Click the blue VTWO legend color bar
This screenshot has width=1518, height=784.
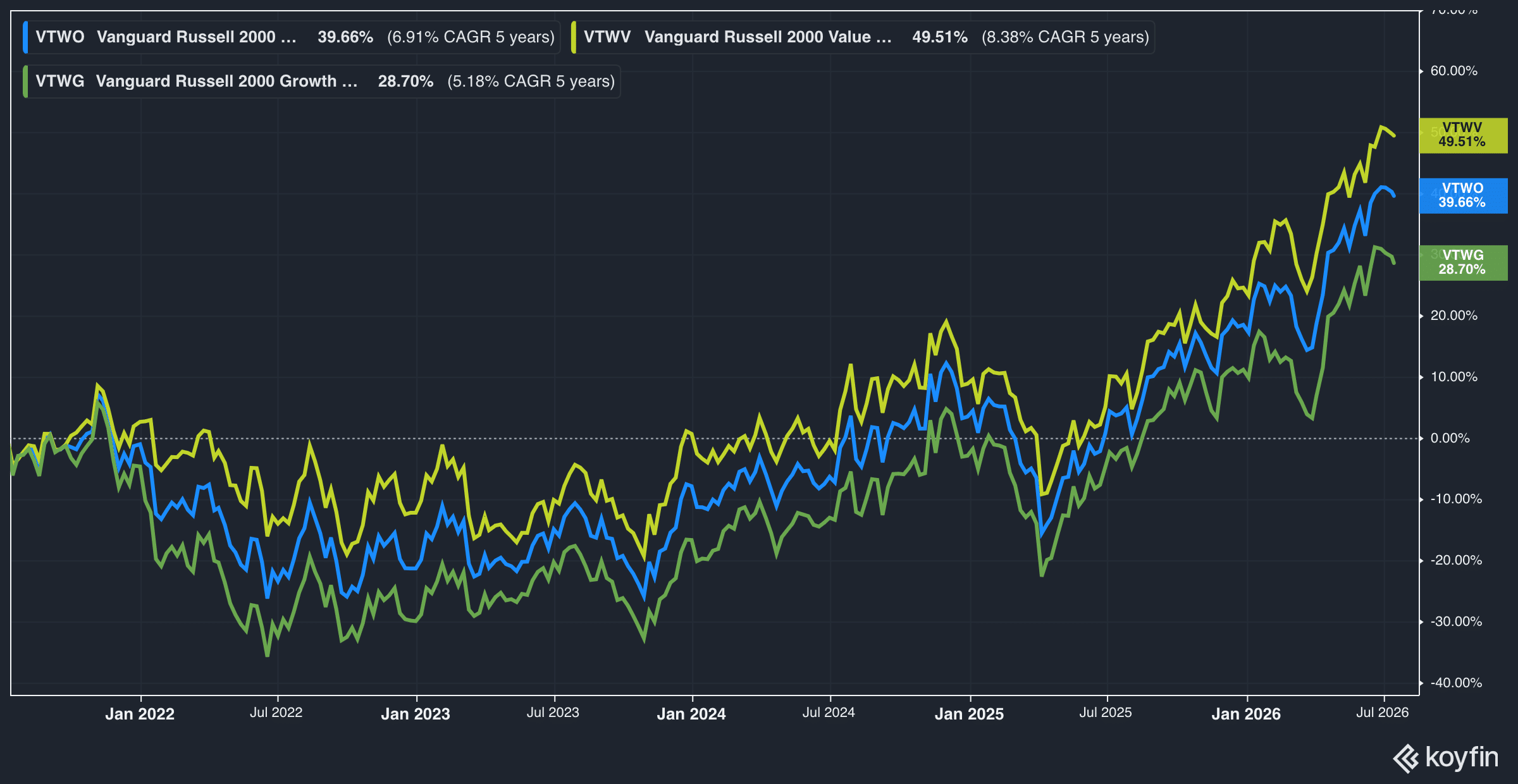25,37
